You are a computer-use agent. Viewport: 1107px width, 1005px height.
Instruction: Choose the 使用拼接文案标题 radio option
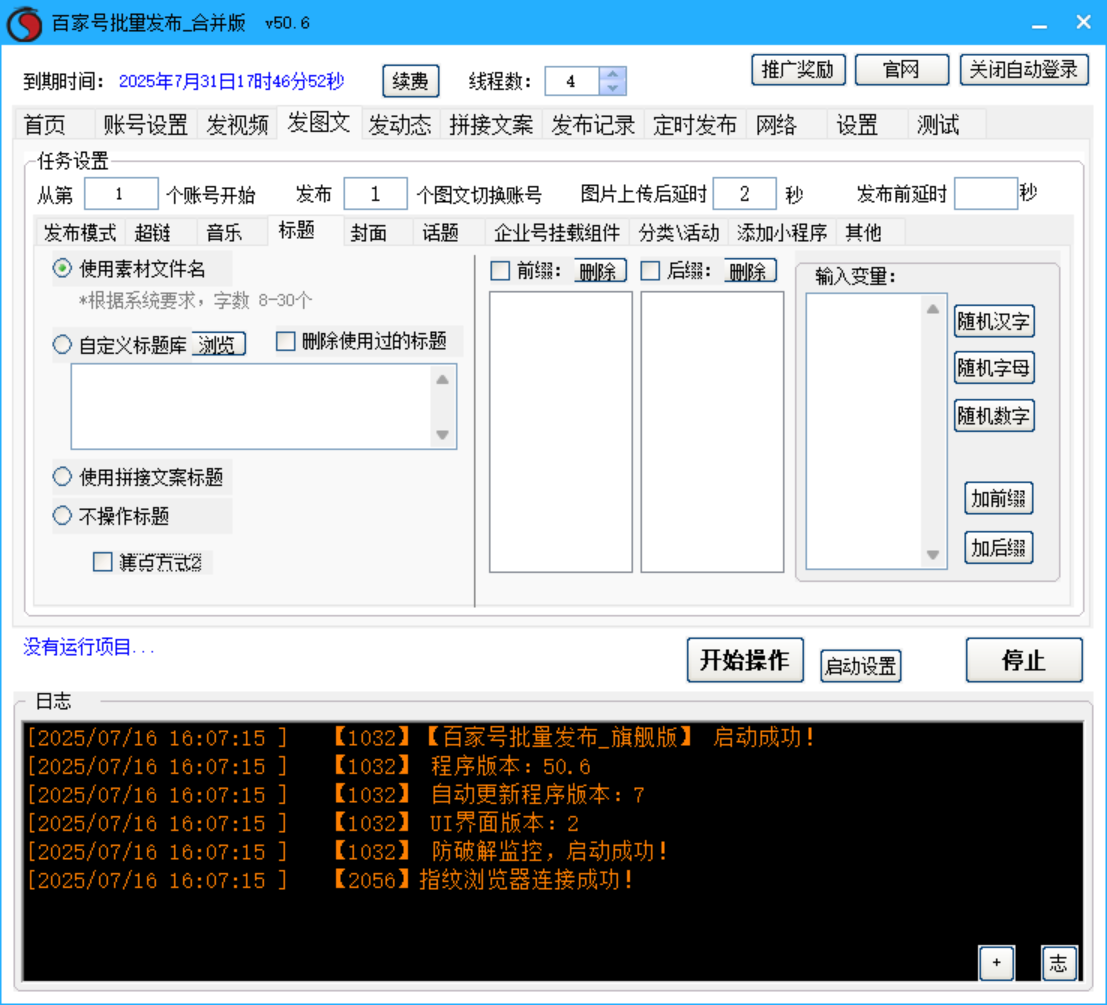(x=62, y=476)
